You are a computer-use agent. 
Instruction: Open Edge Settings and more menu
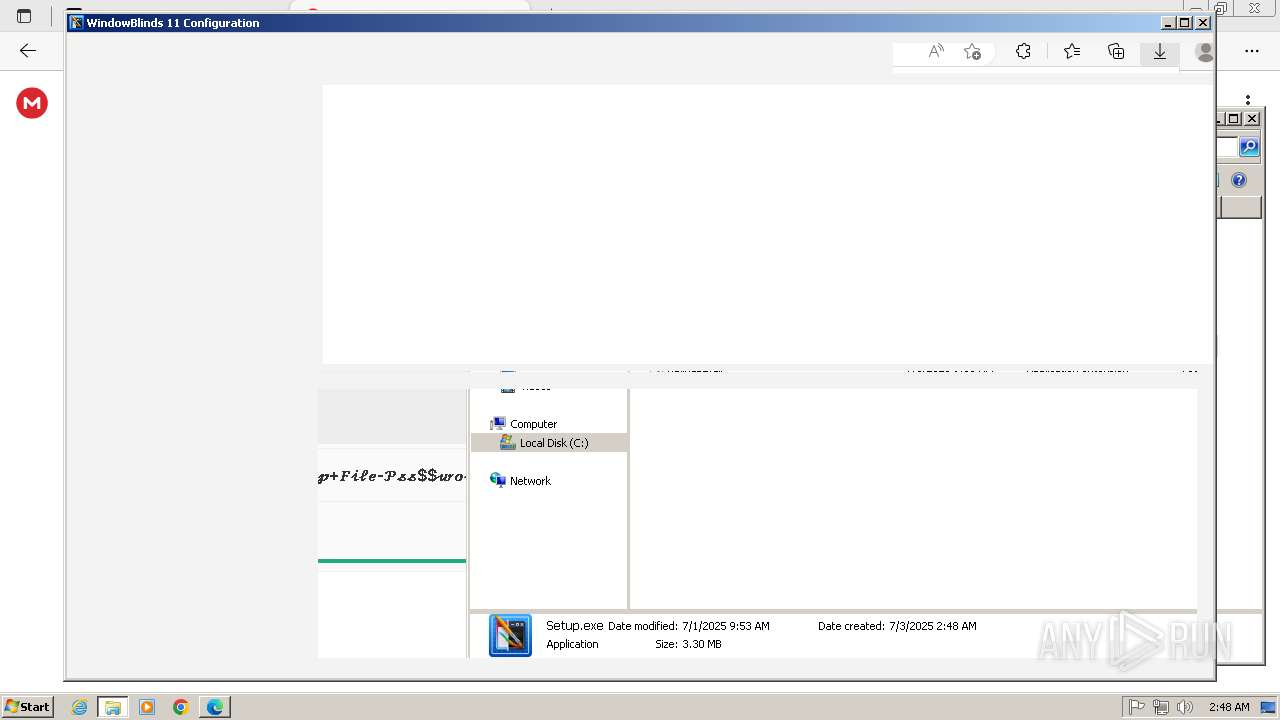(1252, 51)
